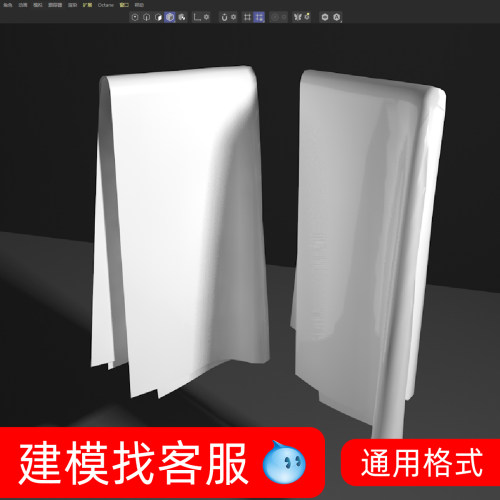Screen dimensions: 500x500
Task: Switch to Points mode in the toolbar
Action: pyautogui.click(x=135, y=17)
